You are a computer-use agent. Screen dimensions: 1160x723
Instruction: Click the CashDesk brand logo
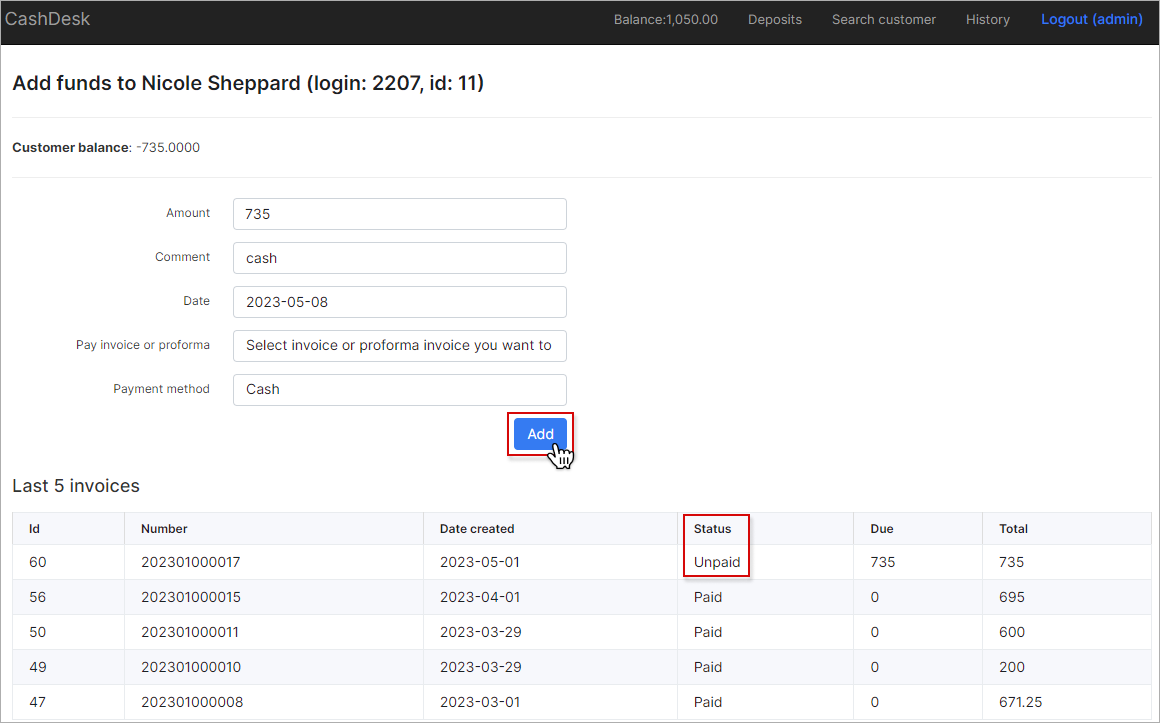coord(47,19)
